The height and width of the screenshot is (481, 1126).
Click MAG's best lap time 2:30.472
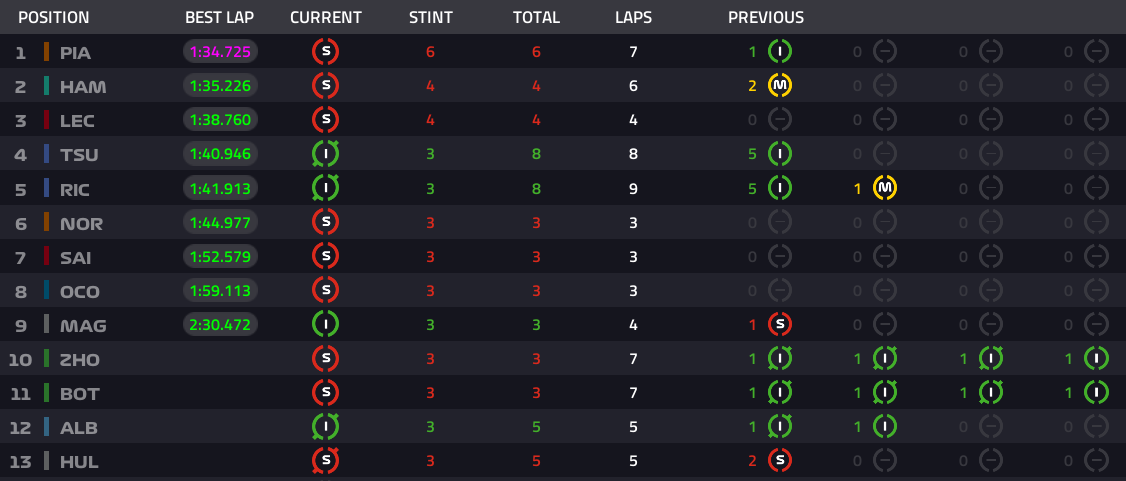click(x=220, y=324)
